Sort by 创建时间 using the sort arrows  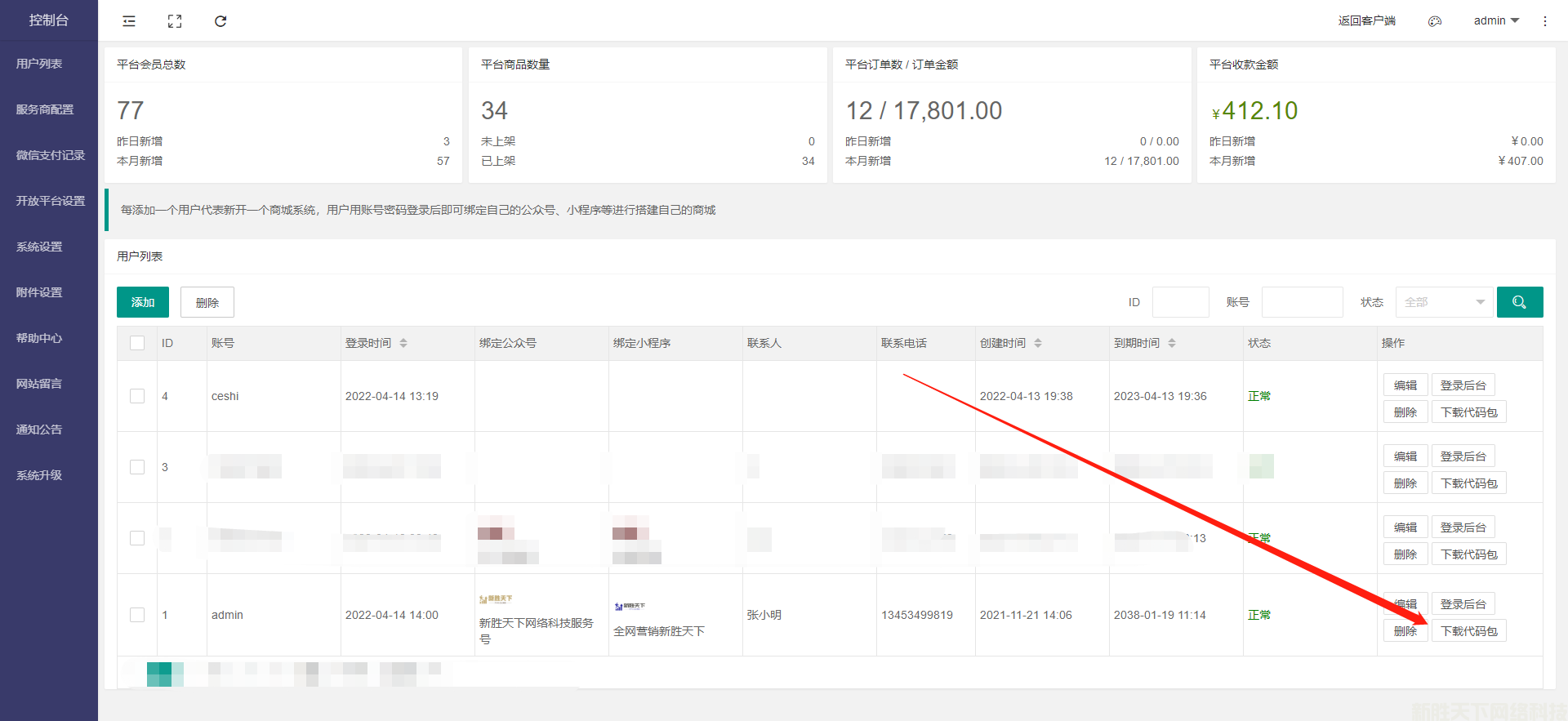click(1038, 343)
